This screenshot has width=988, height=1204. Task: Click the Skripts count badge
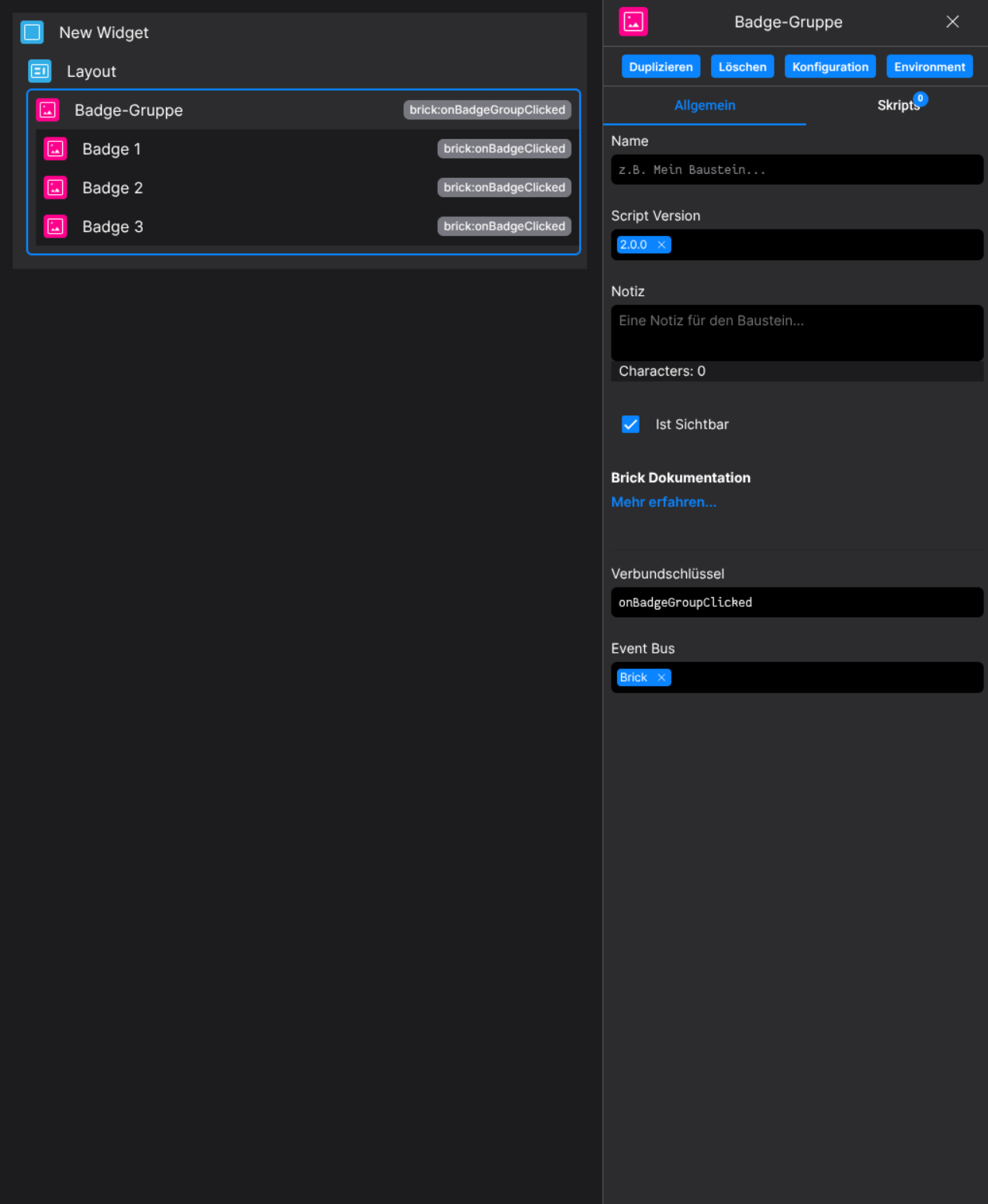(919, 99)
